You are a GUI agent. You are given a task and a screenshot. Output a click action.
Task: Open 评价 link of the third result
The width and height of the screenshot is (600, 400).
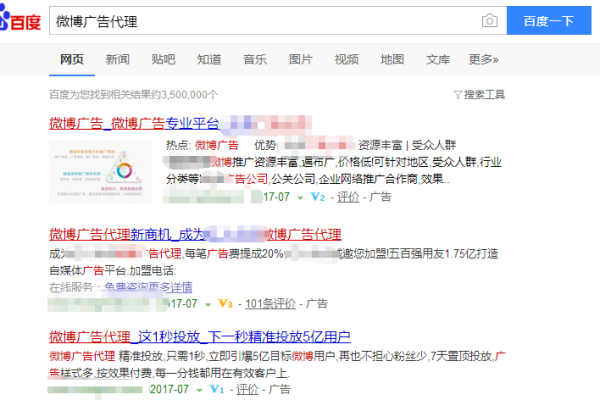(247, 390)
